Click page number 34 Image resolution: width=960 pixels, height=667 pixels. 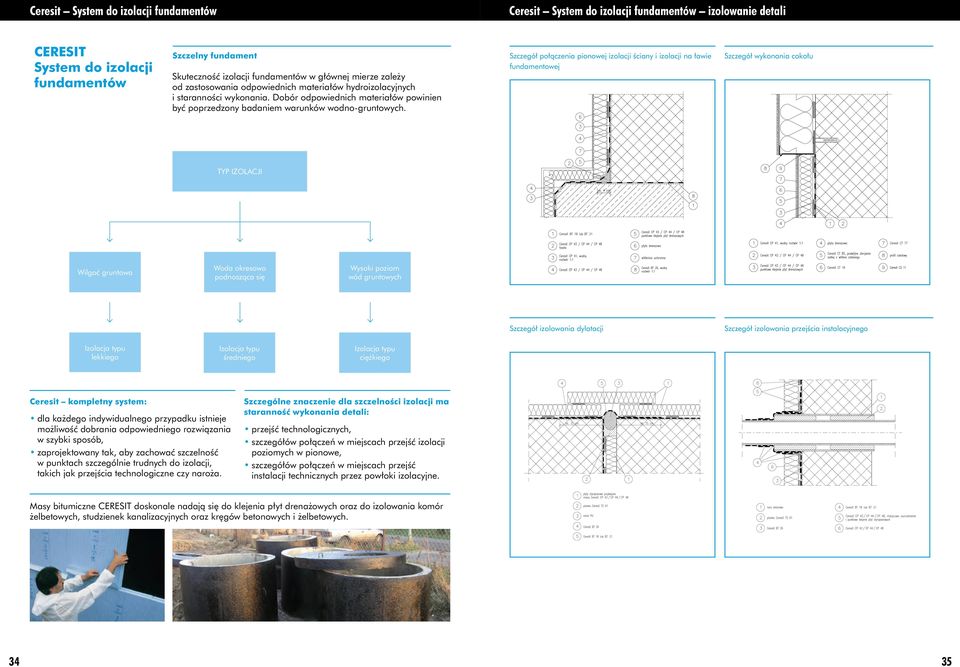click(x=14, y=661)
